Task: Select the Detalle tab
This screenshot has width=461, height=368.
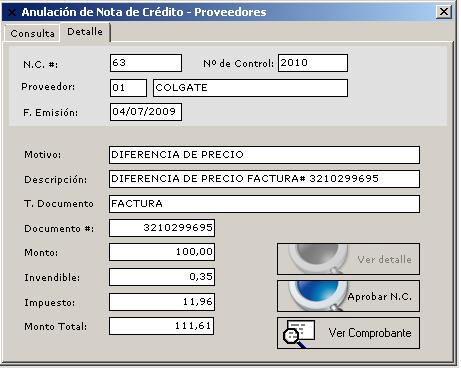Action: pos(85,32)
